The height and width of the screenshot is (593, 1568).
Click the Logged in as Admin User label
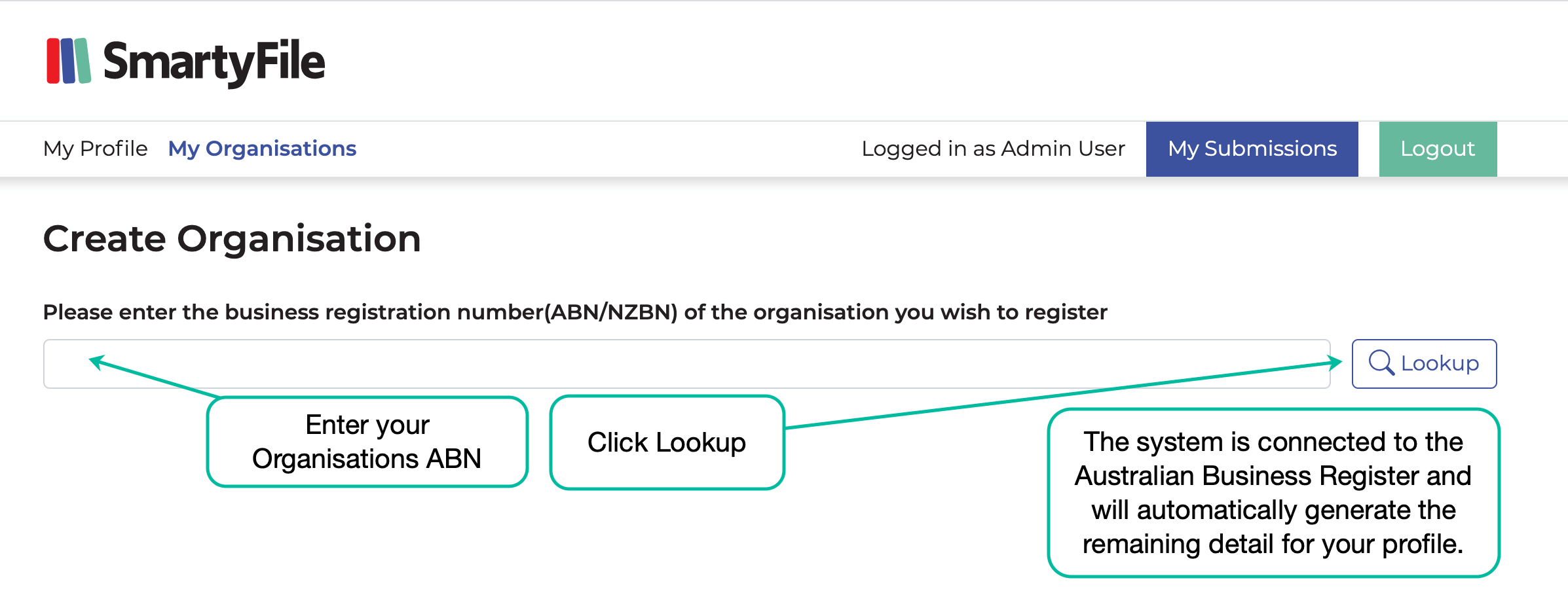994,149
